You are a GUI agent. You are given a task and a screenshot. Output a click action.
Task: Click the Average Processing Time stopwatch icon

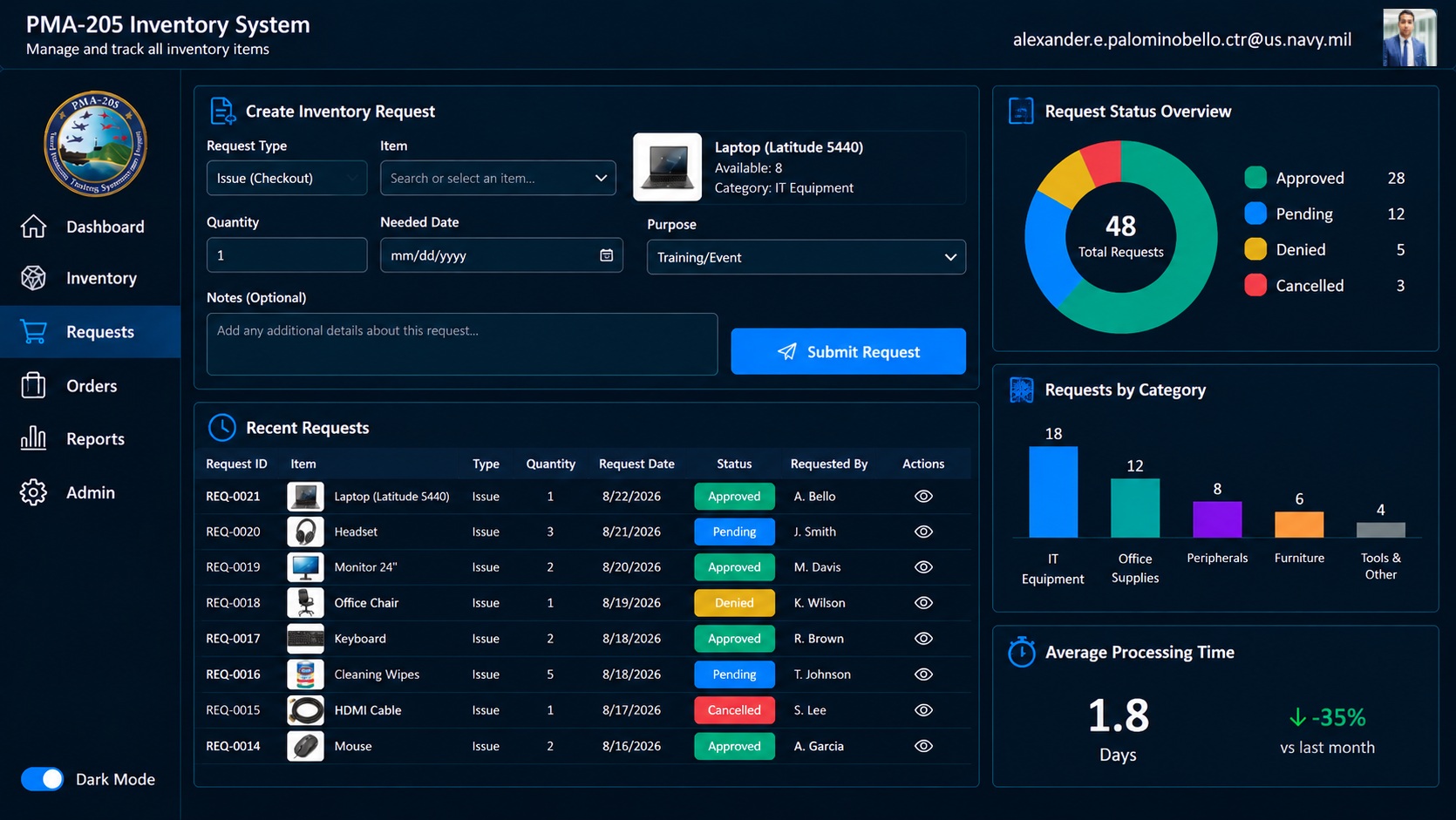pos(1021,652)
